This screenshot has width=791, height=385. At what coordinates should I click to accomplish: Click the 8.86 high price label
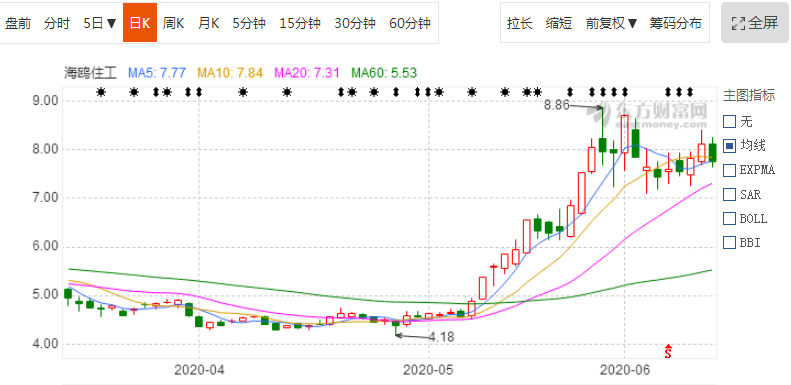(557, 105)
